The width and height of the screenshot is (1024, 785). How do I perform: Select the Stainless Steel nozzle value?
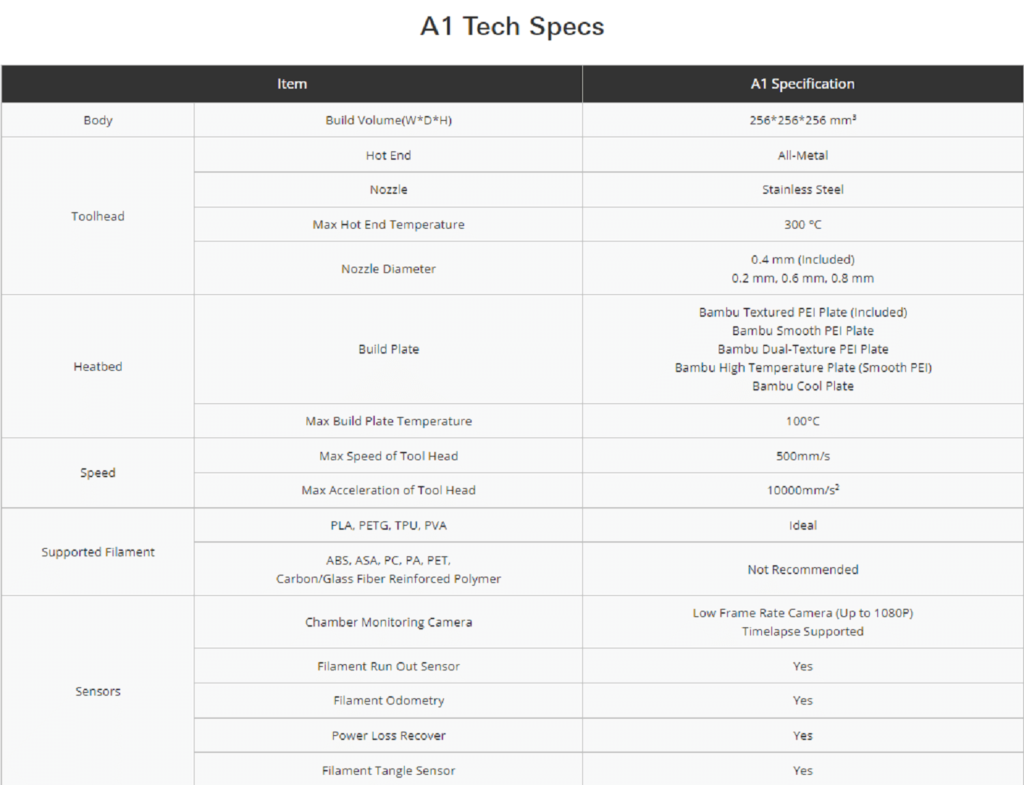coord(803,189)
